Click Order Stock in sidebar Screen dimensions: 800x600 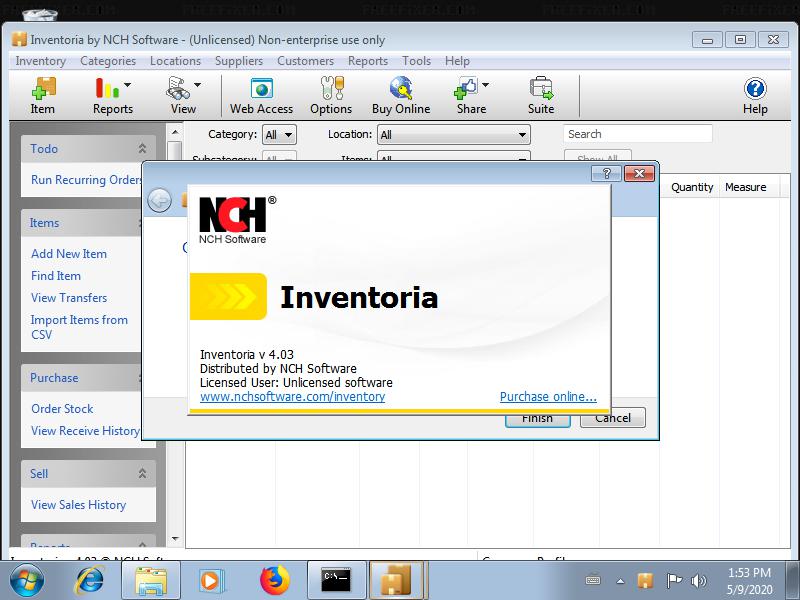tap(62, 409)
